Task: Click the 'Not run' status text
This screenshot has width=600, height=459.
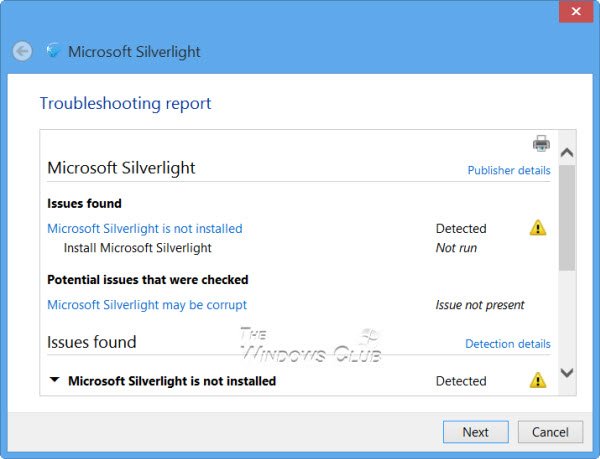Action: [x=456, y=247]
